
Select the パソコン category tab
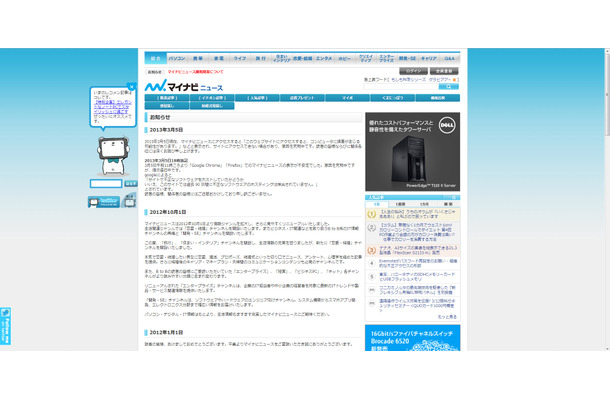point(177,58)
